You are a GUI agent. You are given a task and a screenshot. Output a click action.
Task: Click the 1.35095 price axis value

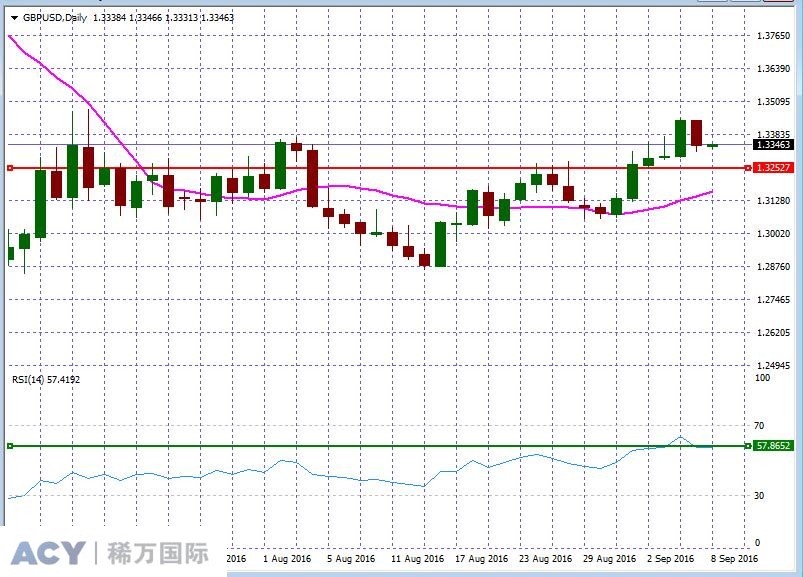pyautogui.click(x=773, y=102)
